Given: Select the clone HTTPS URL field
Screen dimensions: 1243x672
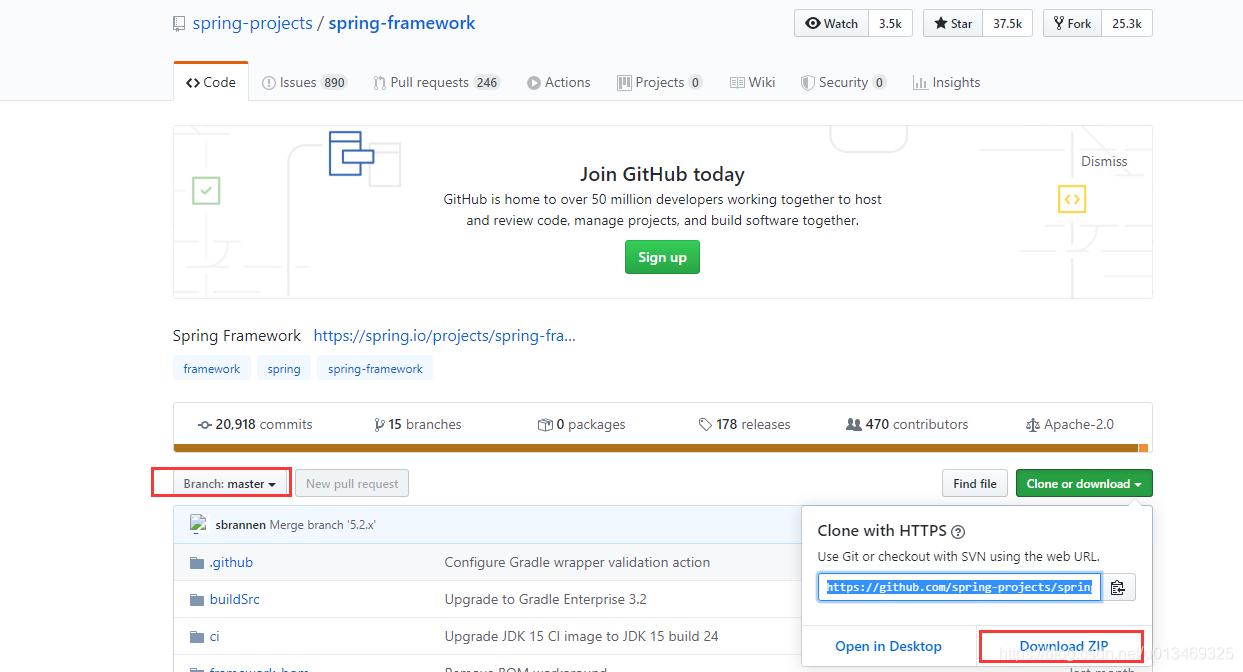Looking at the screenshot, I should (x=959, y=587).
